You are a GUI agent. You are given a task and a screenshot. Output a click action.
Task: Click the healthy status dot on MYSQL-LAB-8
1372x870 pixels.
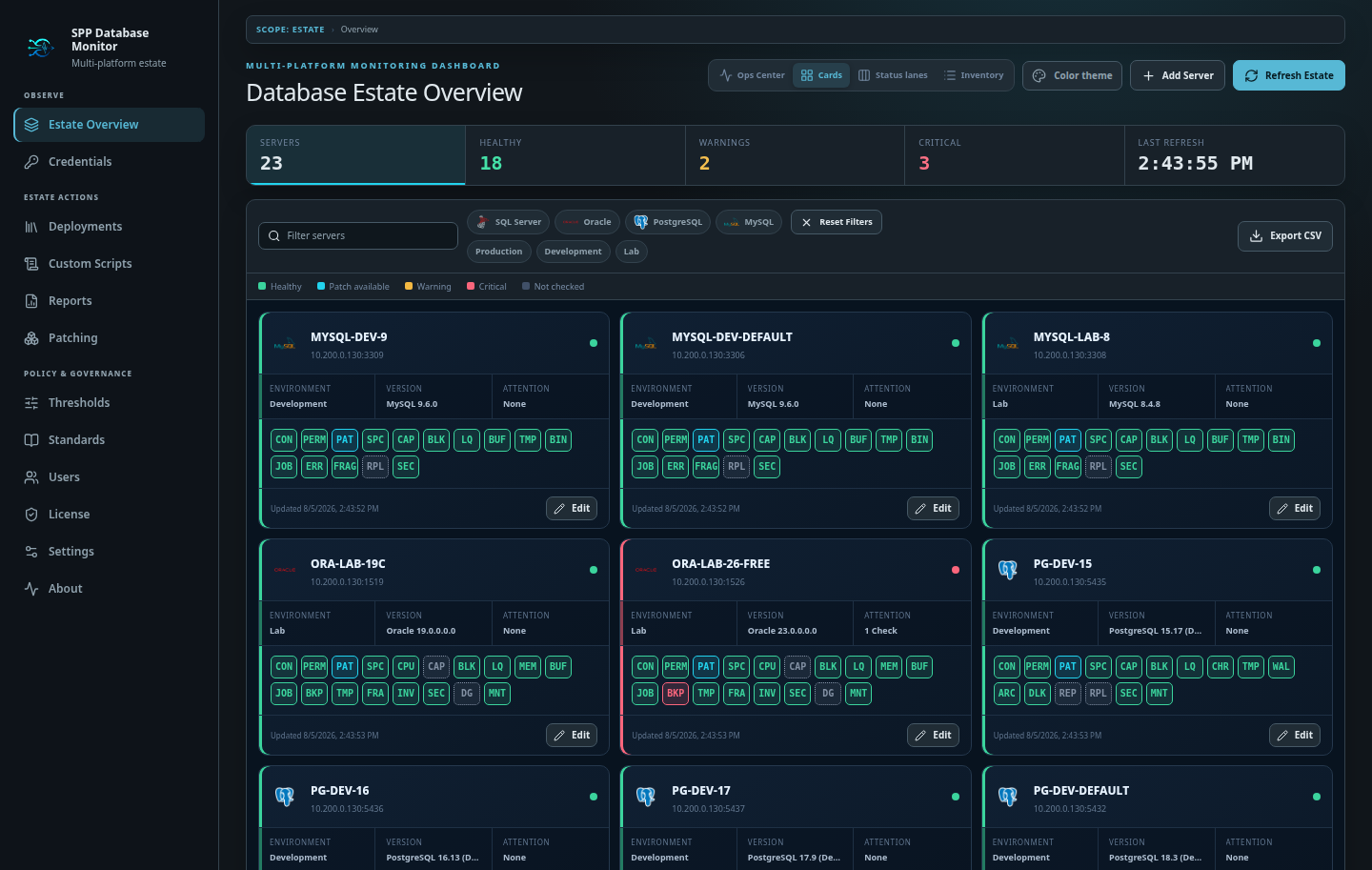coord(1317,343)
